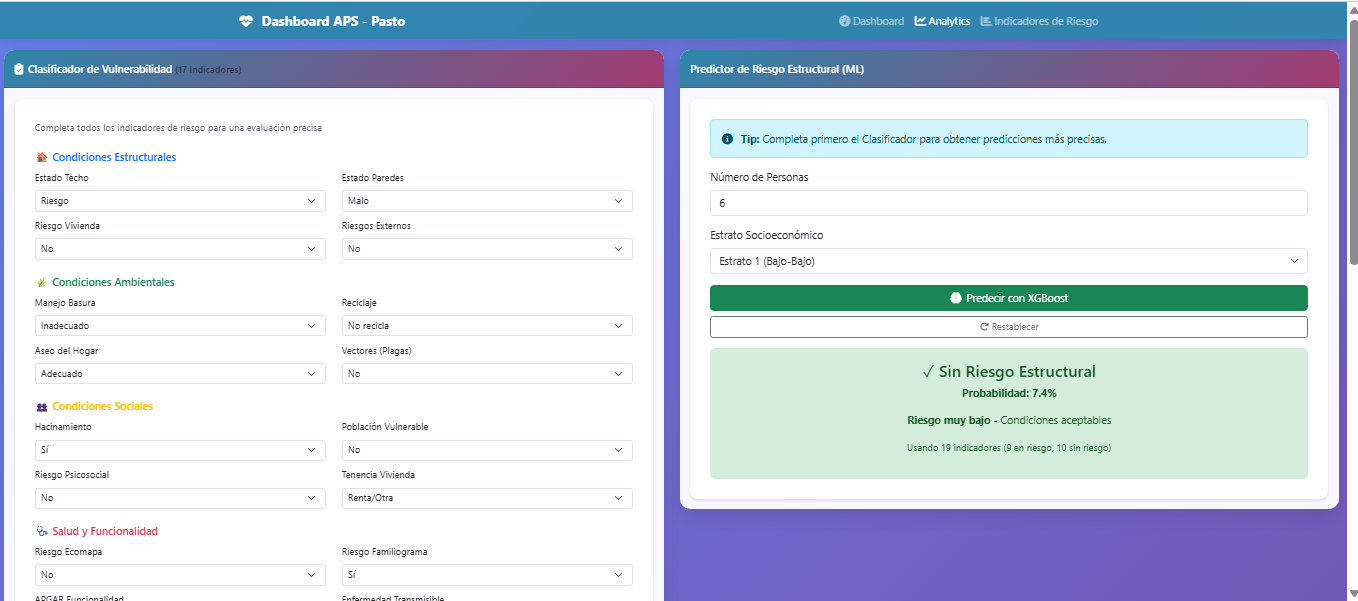
Task: Click the Usando 19 indicadores note
Action: pyautogui.click(x=1009, y=448)
